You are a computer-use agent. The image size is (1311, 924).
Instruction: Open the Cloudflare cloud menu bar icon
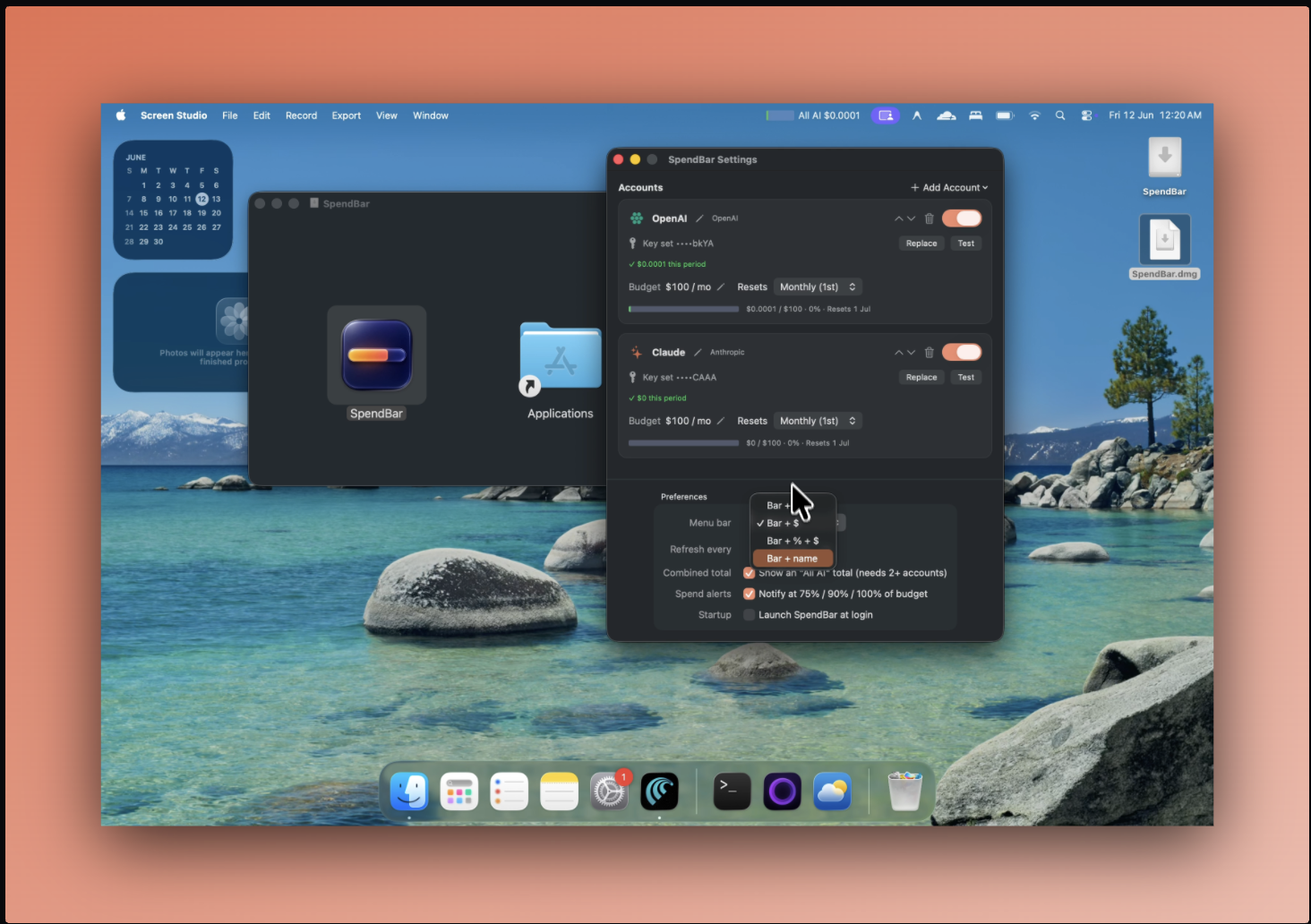(x=947, y=115)
